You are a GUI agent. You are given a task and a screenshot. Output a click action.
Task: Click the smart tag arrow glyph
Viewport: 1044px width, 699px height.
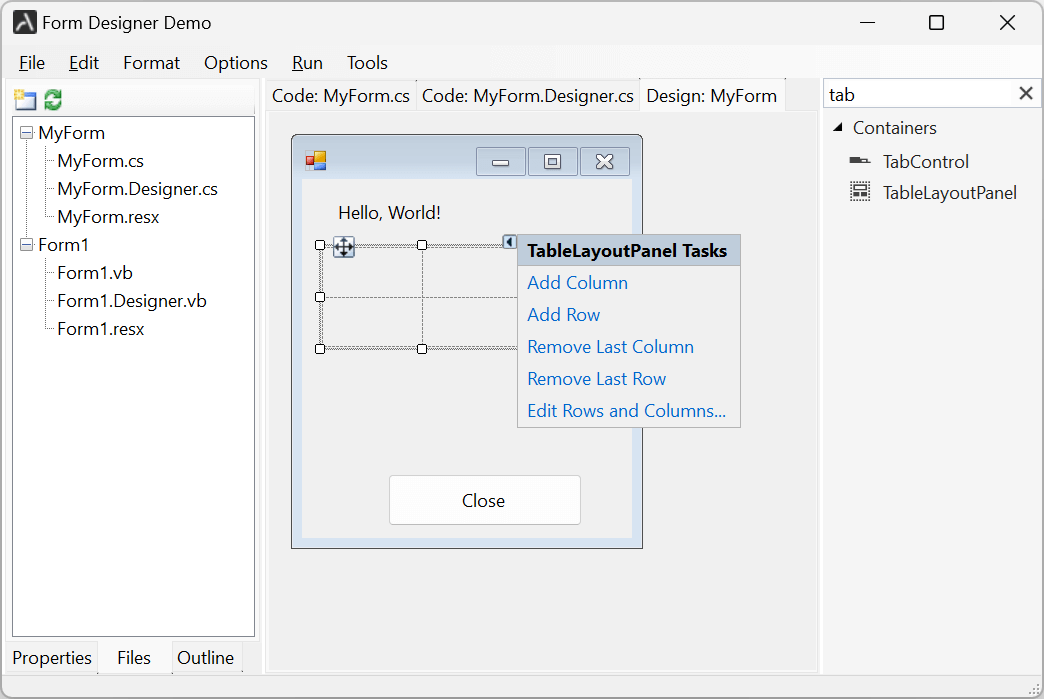(509, 242)
